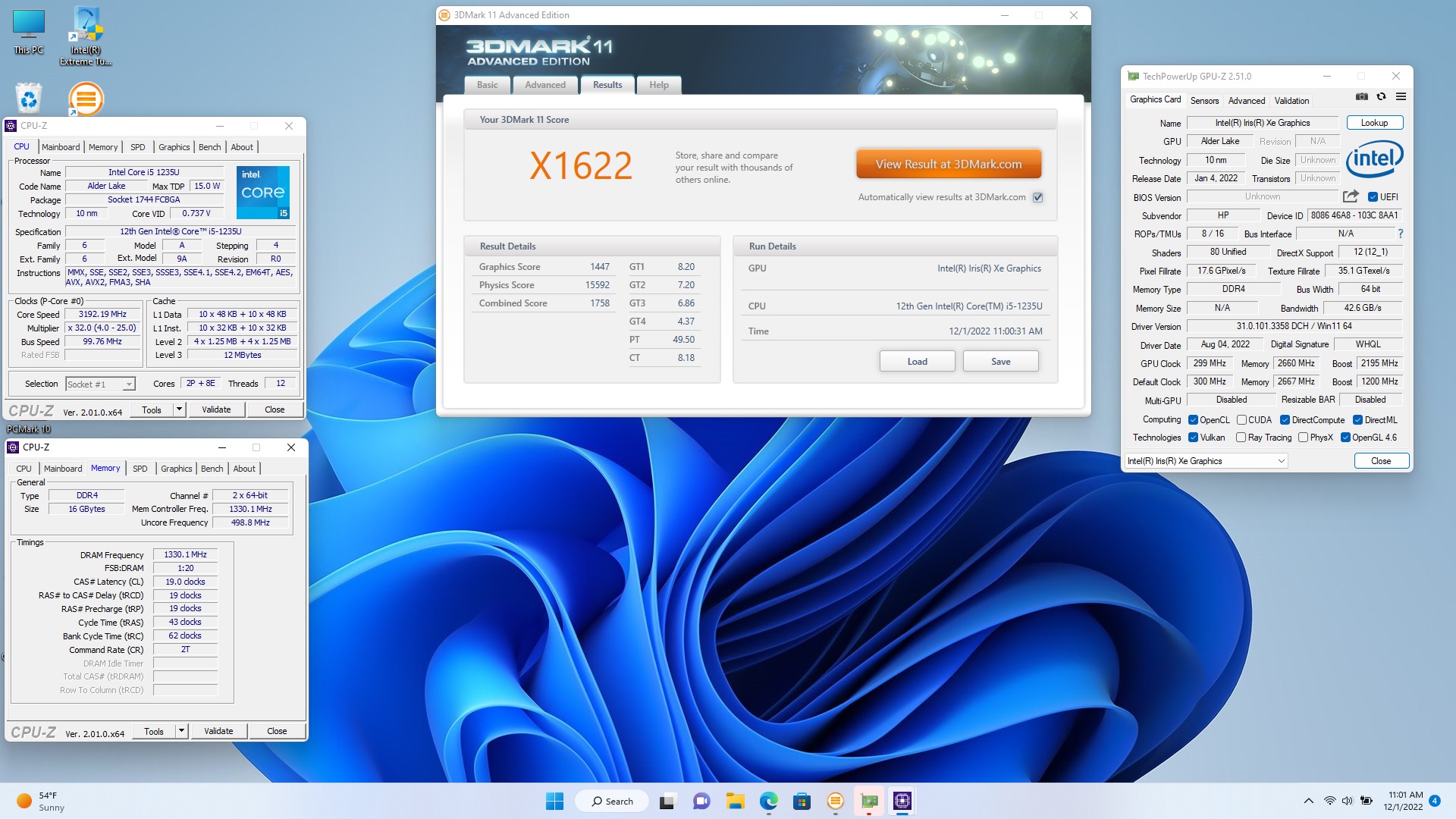Viewport: 1456px width, 819px height.
Task: Open File Explorer from taskbar
Action: pyautogui.click(x=735, y=801)
